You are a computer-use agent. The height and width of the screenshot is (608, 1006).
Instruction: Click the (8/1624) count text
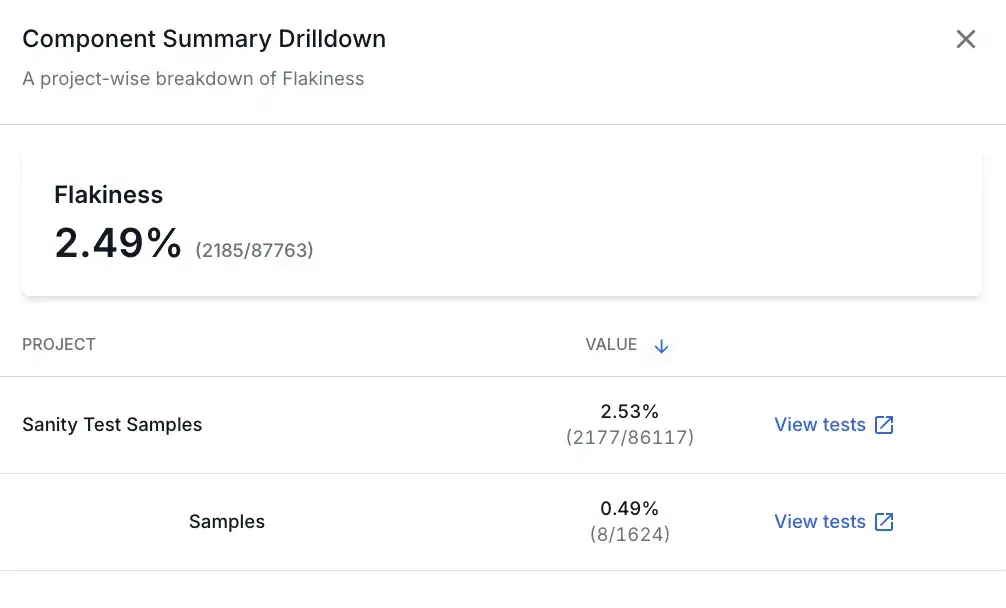coord(629,534)
